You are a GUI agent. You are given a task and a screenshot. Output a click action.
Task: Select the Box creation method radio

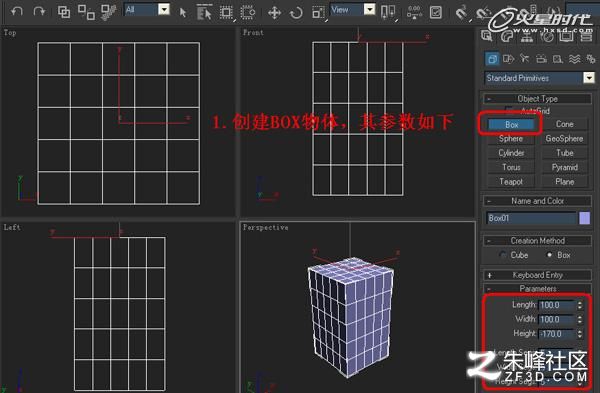[549, 255]
